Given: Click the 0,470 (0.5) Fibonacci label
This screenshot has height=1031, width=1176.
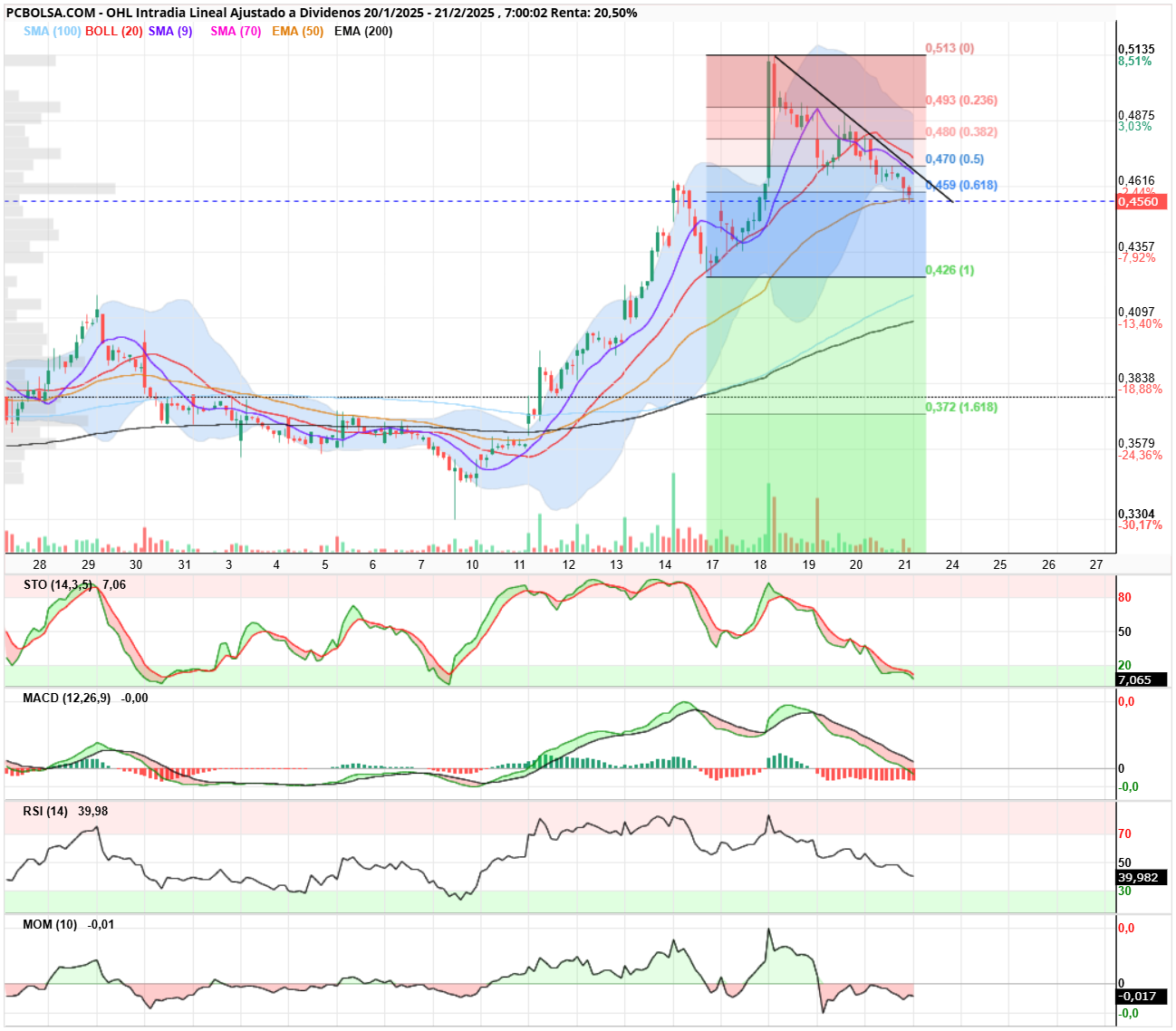Looking at the screenshot, I should point(954,159).
